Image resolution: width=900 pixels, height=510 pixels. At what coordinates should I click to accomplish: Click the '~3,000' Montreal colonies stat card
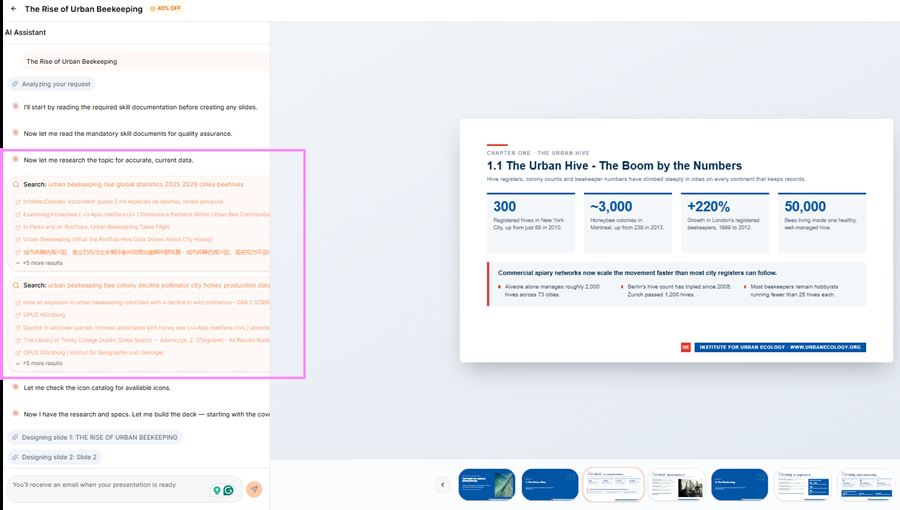coord(627,223)
